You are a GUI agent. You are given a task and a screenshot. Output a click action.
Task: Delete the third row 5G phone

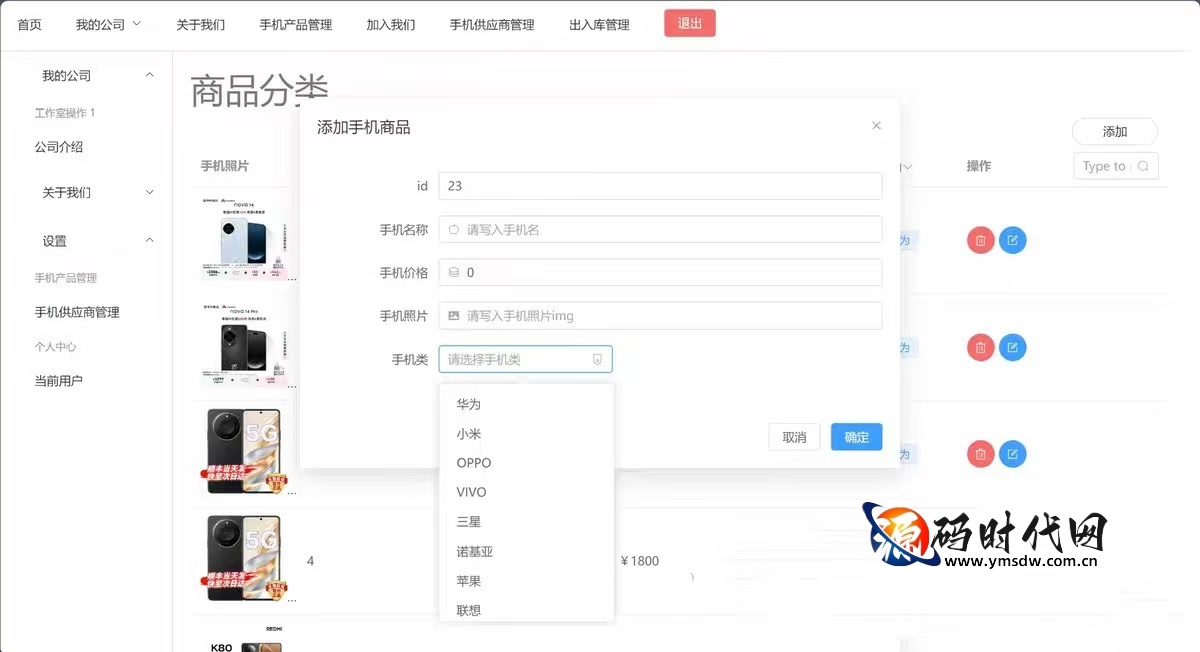[981, 454]
